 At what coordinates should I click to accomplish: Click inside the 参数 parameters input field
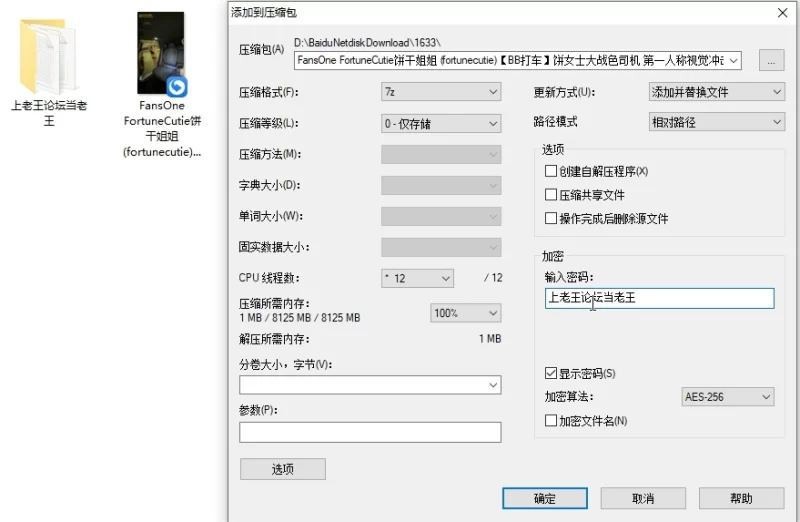pyautogui.click(x=370, y=432)
